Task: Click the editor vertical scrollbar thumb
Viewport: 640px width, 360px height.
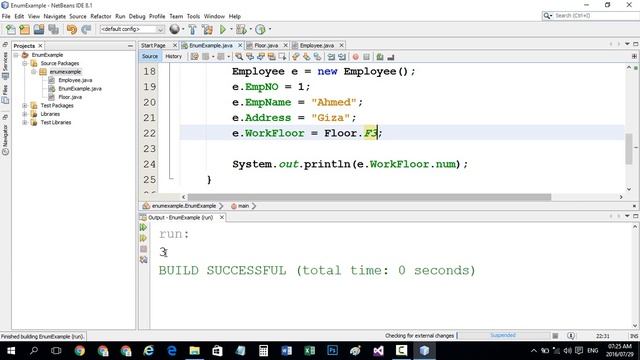Action: 629,149
